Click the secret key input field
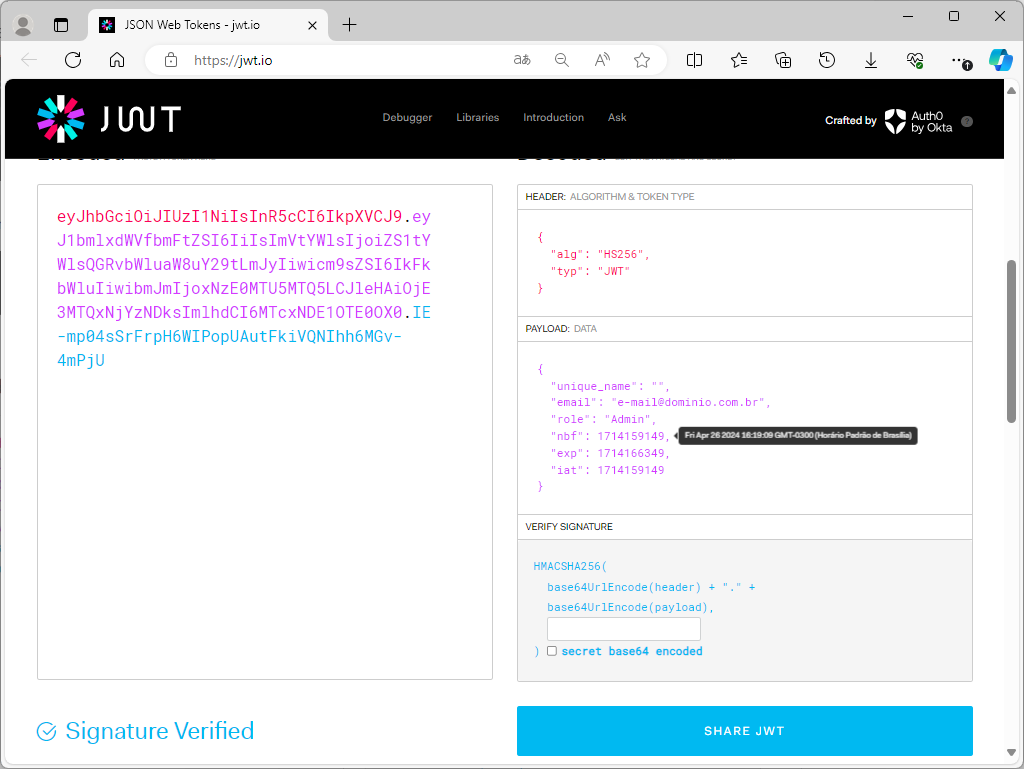 (624, 629)
